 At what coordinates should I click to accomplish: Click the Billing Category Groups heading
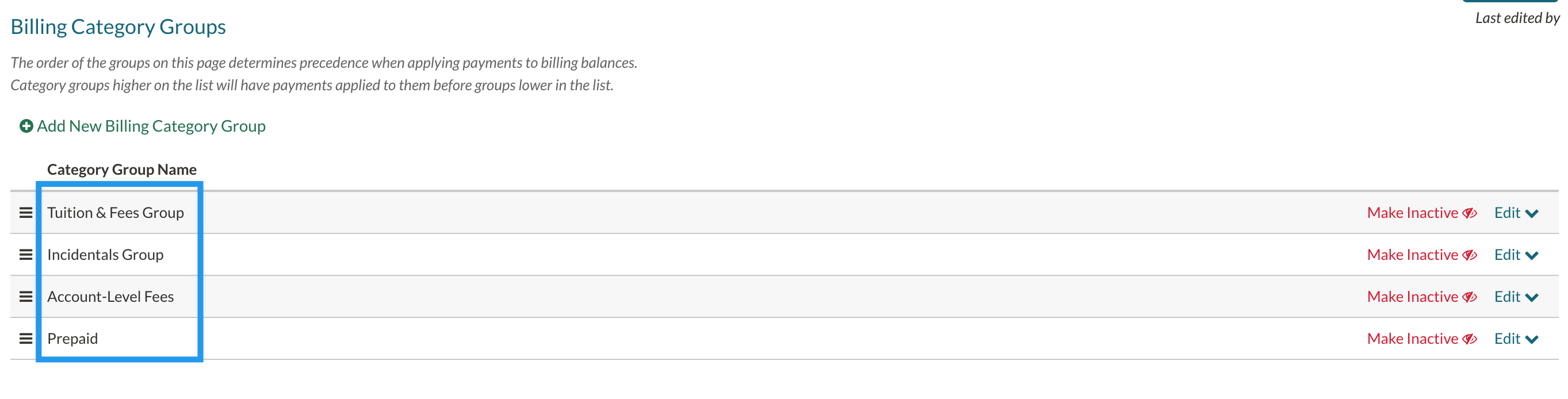pos(118,27)
